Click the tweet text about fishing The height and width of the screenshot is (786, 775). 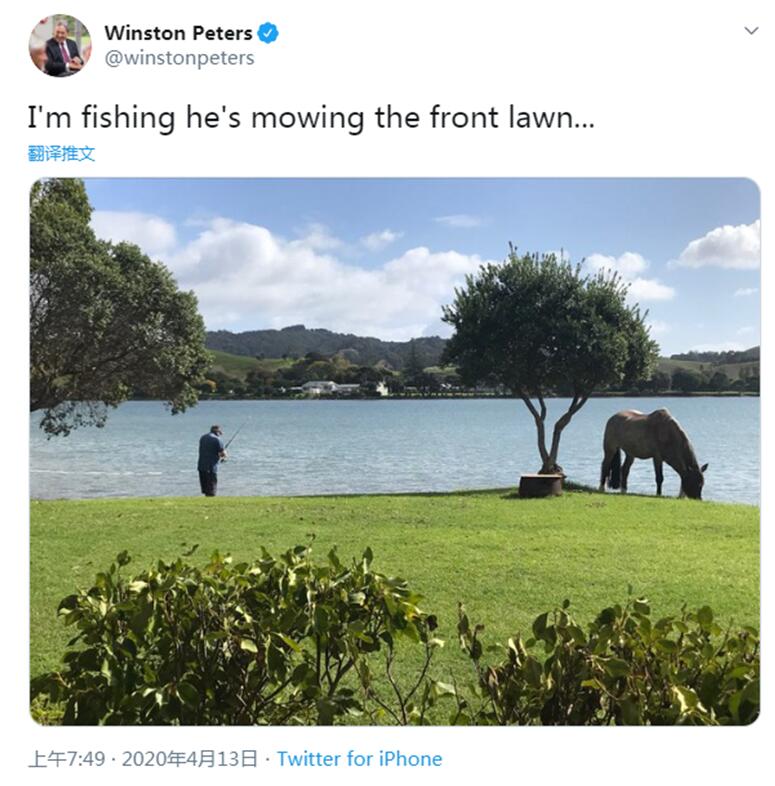(x=311, y=118)
